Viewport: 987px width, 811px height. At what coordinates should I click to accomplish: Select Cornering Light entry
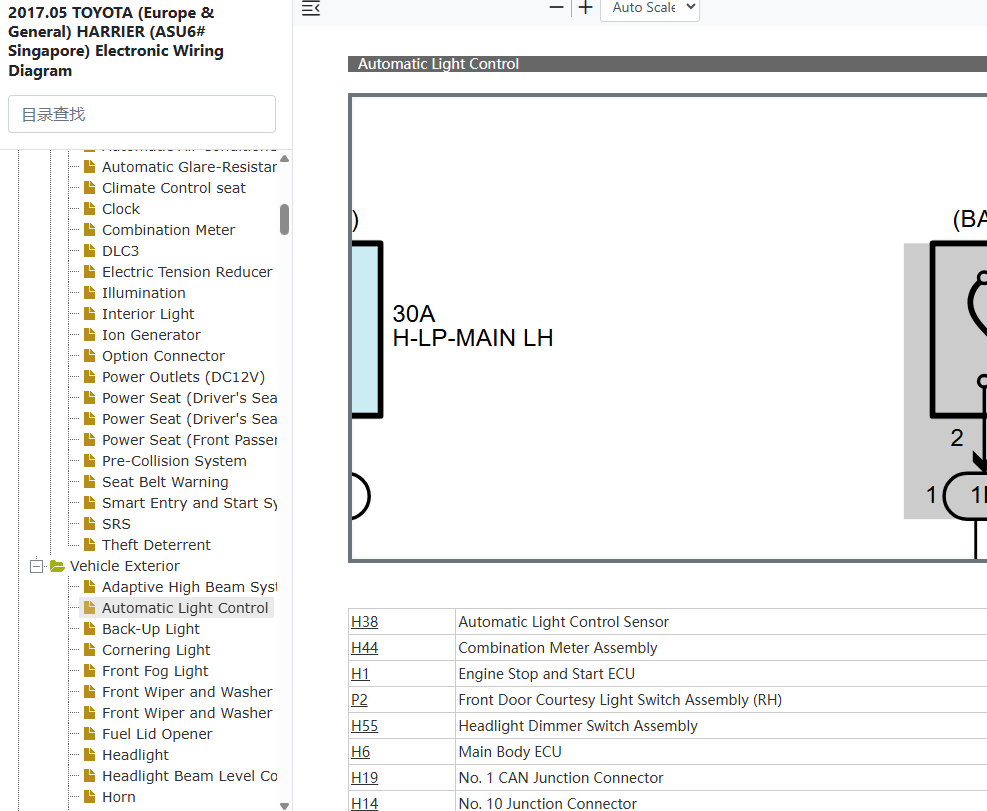tap(156, 650)
